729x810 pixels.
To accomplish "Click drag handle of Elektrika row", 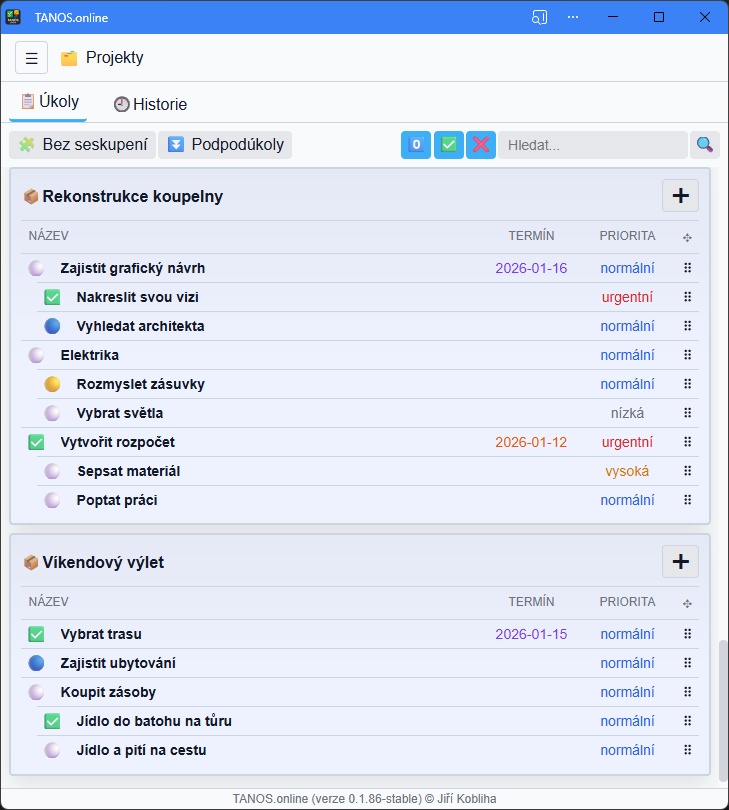I will click(687, 355).
